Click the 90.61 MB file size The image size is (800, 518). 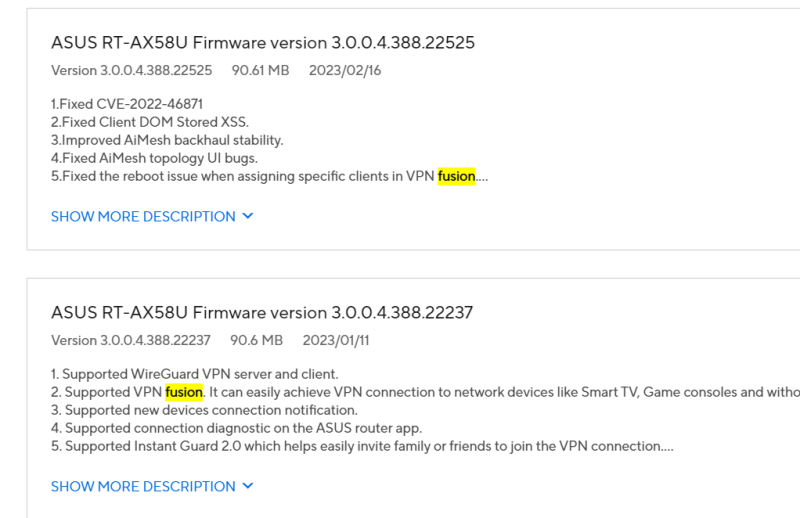click(260, 71)
